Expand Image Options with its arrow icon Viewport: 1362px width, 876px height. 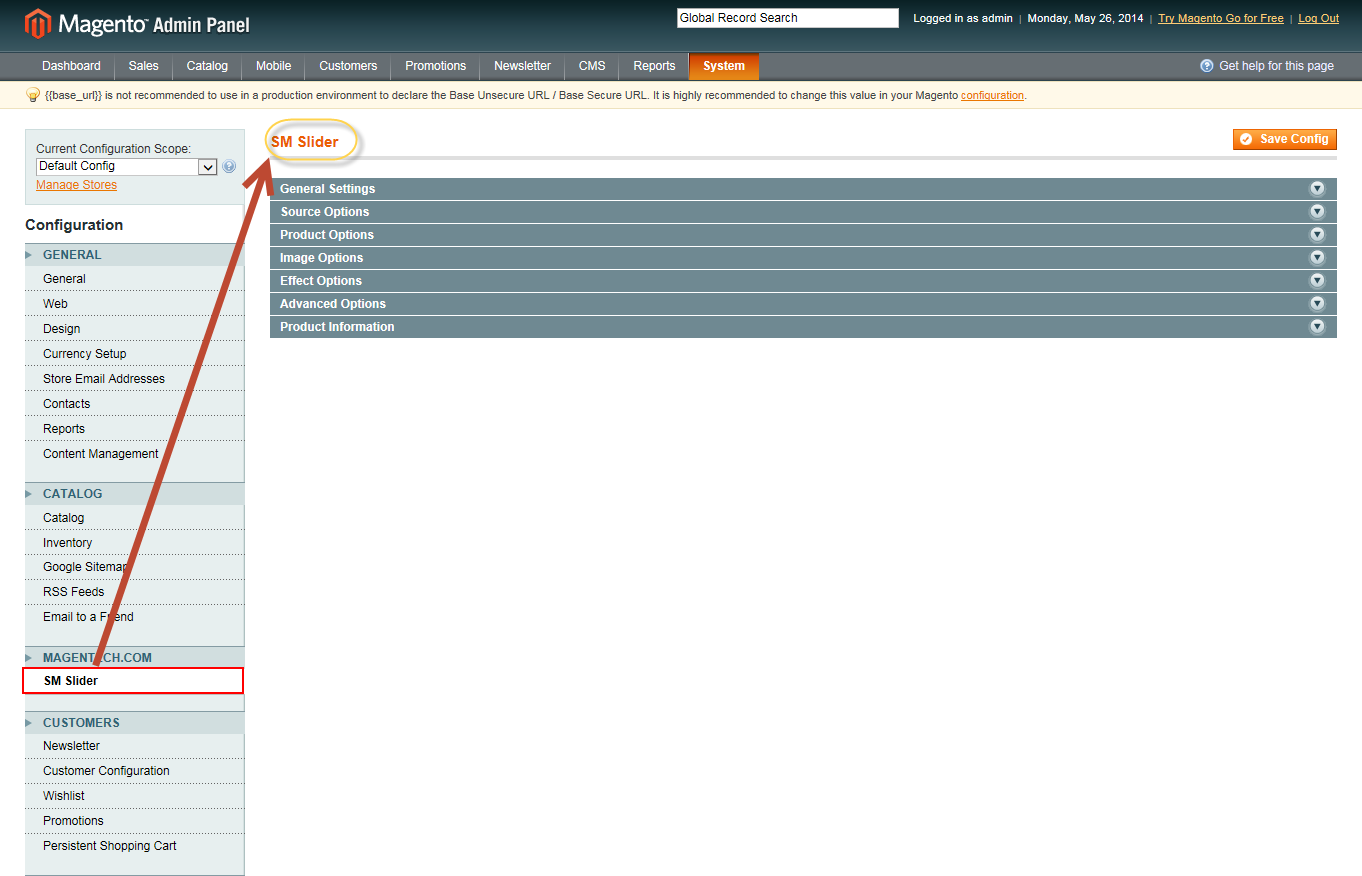click(1317, 258)
